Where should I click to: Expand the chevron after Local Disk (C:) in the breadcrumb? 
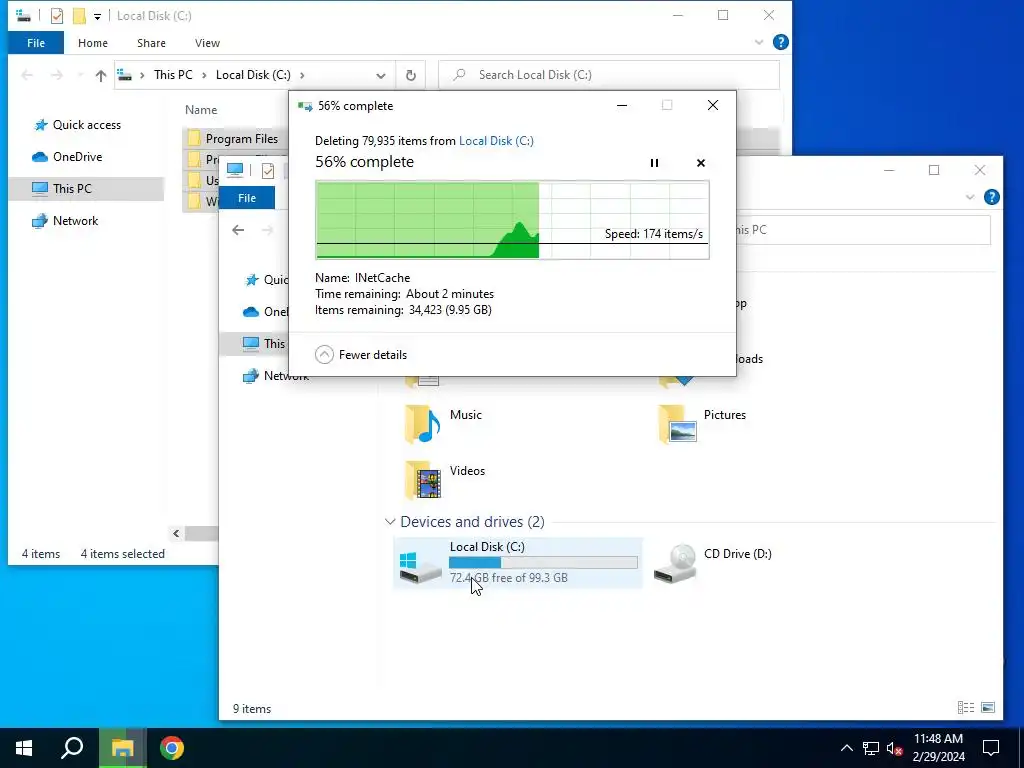tap(302, 75)
